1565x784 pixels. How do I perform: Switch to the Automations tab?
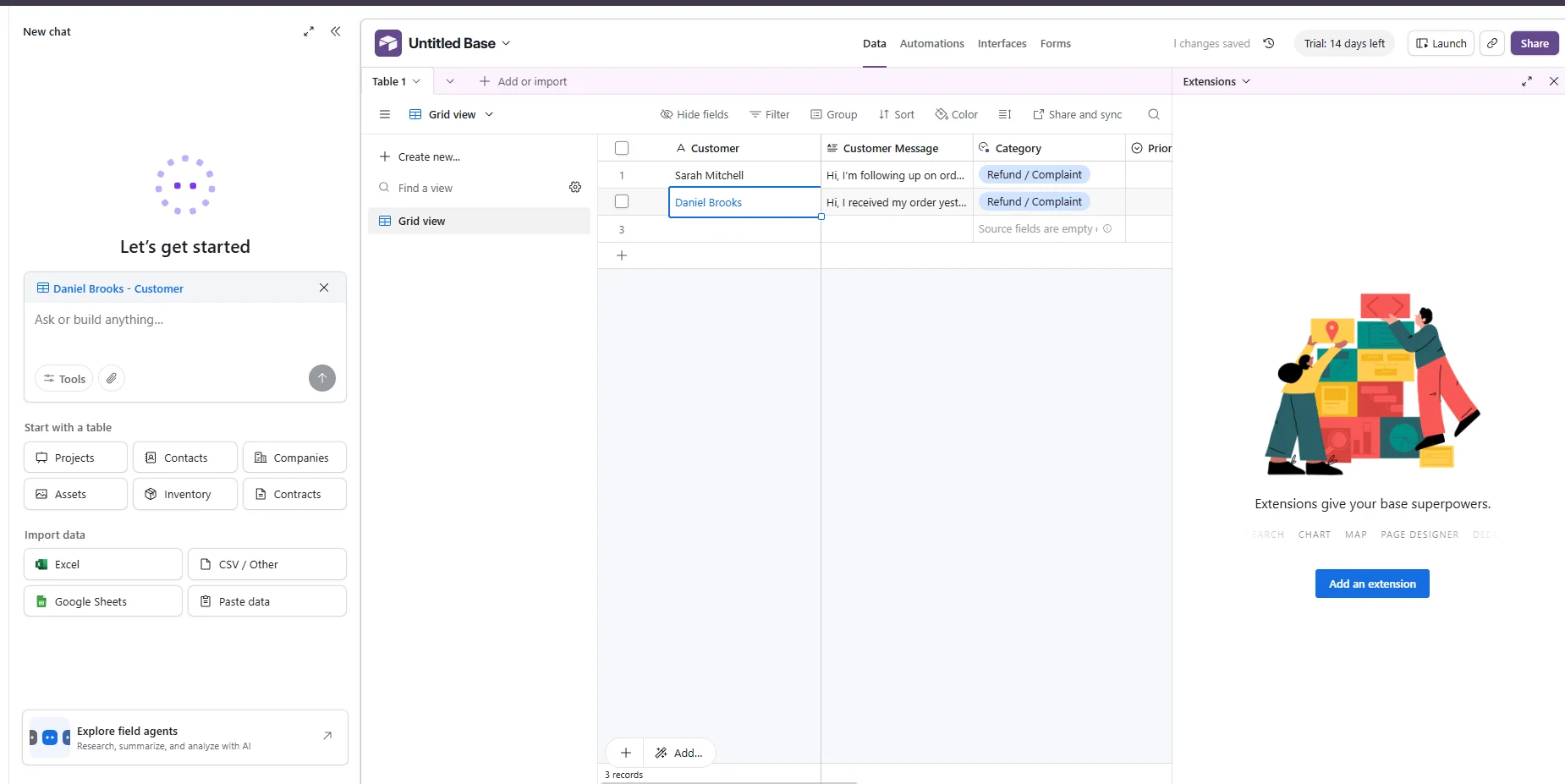pos(931,43)
